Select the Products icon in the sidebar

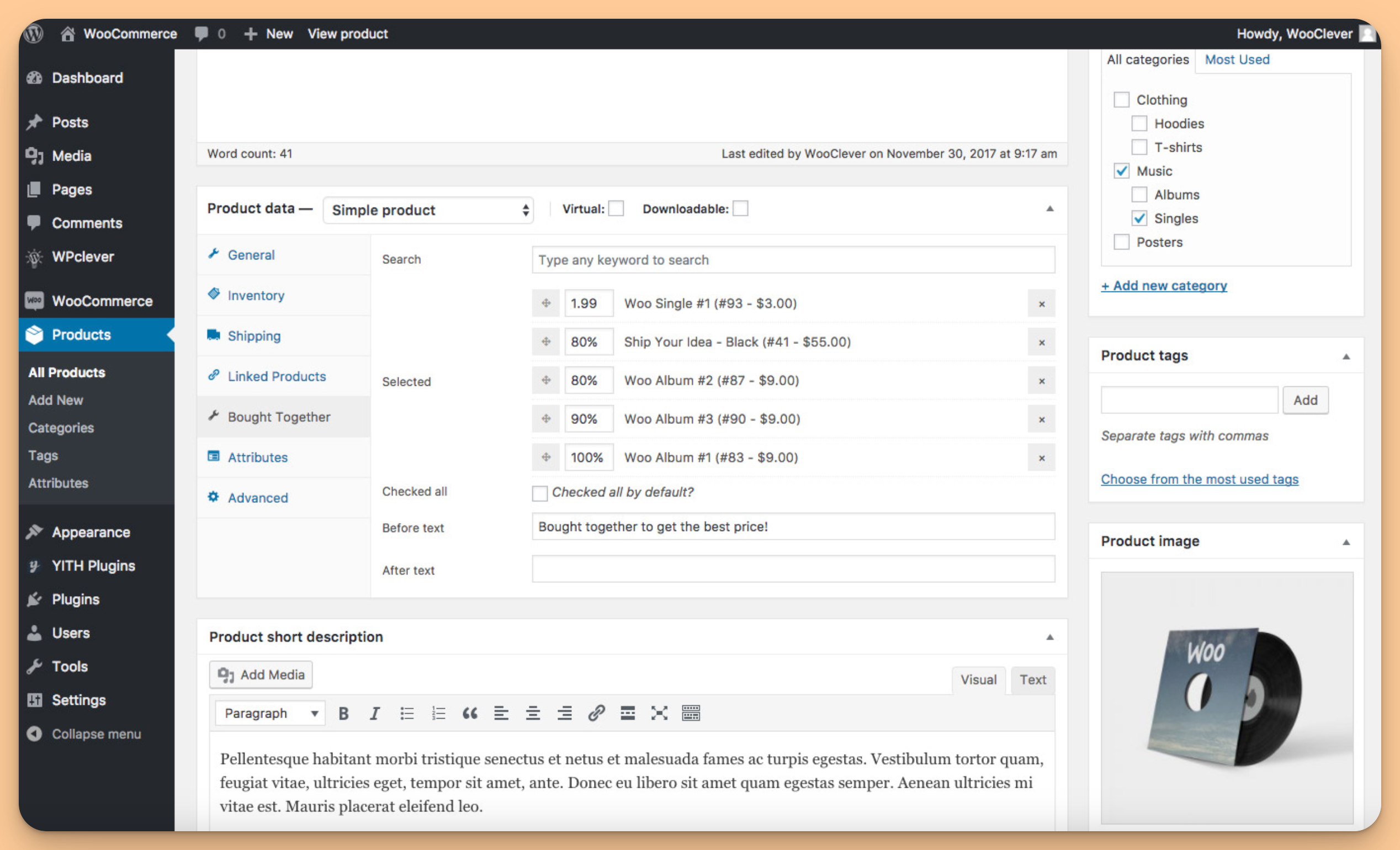[34, 334]
